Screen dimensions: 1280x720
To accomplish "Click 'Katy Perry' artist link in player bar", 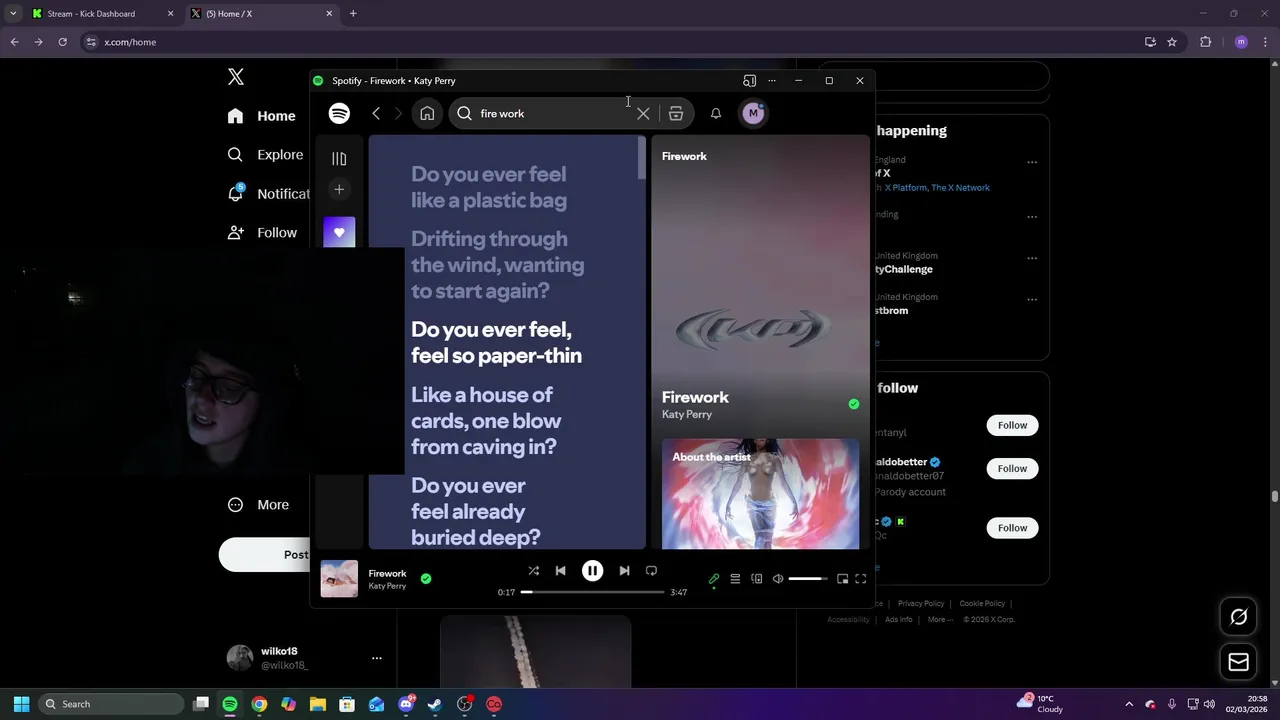I will point(387,586).
